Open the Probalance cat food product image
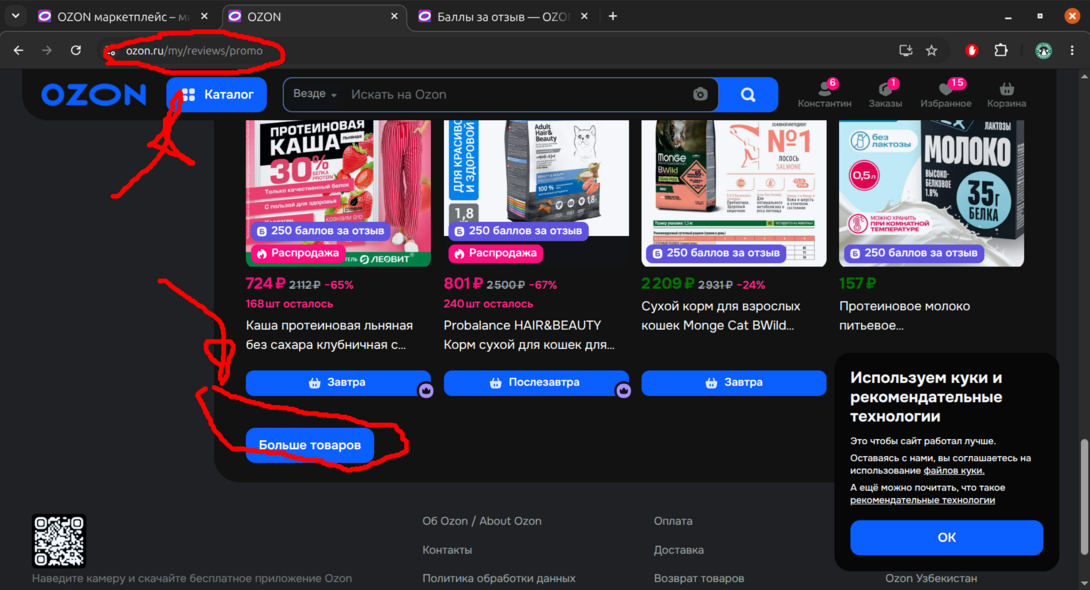1090x590 pixels. click(x=536, y=179)
